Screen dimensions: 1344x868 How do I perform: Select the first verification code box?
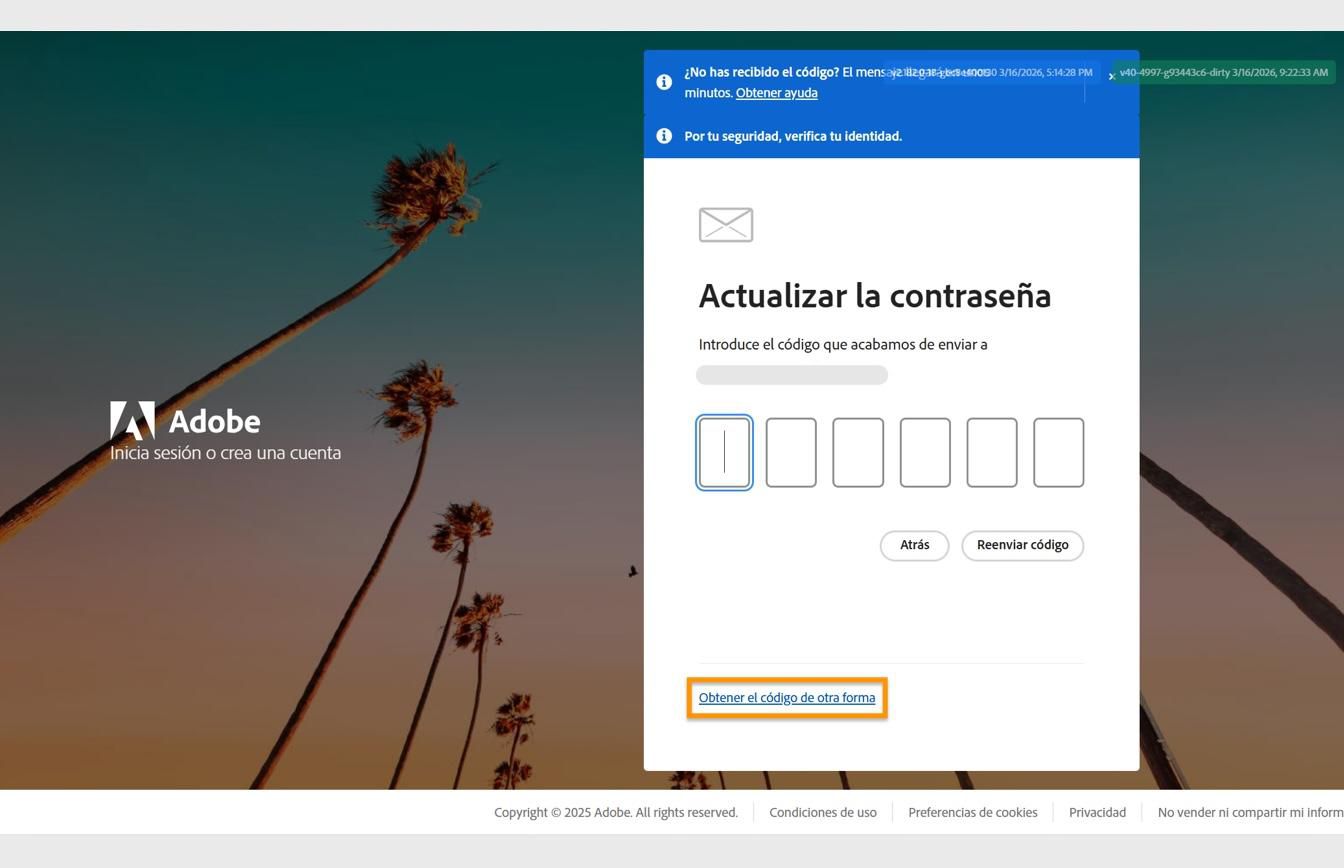pyautogui.click(x=724, y=452)
